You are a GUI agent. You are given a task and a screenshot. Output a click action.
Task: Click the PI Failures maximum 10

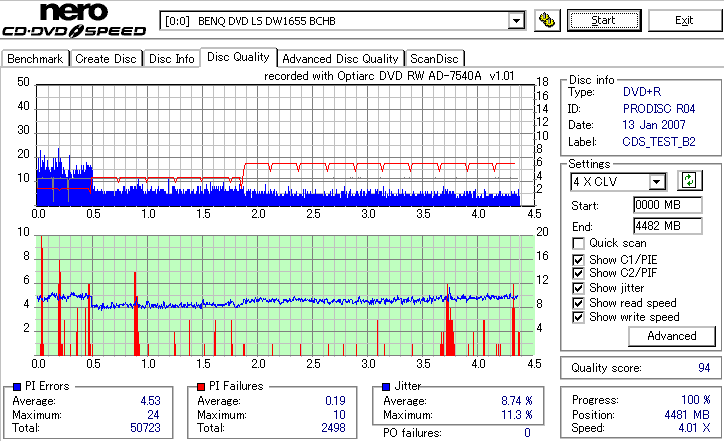[339, 415]
